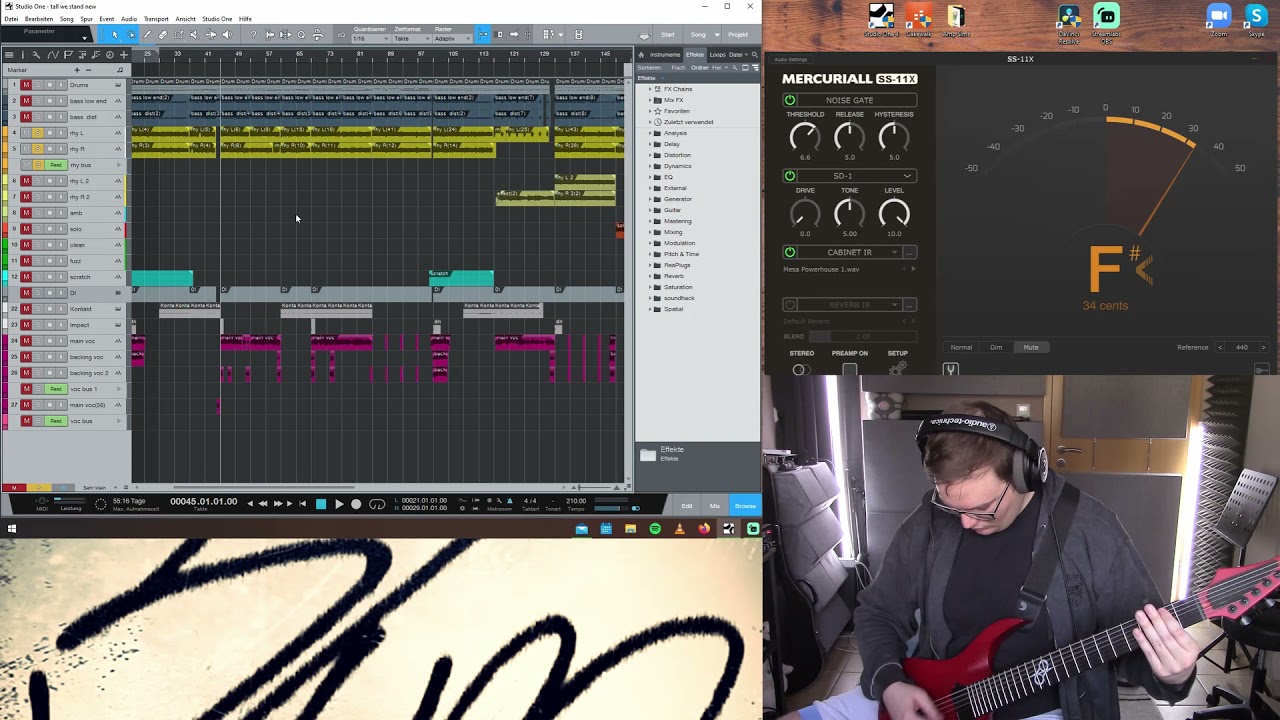The height and width of the screenshot is (720, 1280).
Task: Toggle Cabinet IR power button
Action: tap(790, 252)
